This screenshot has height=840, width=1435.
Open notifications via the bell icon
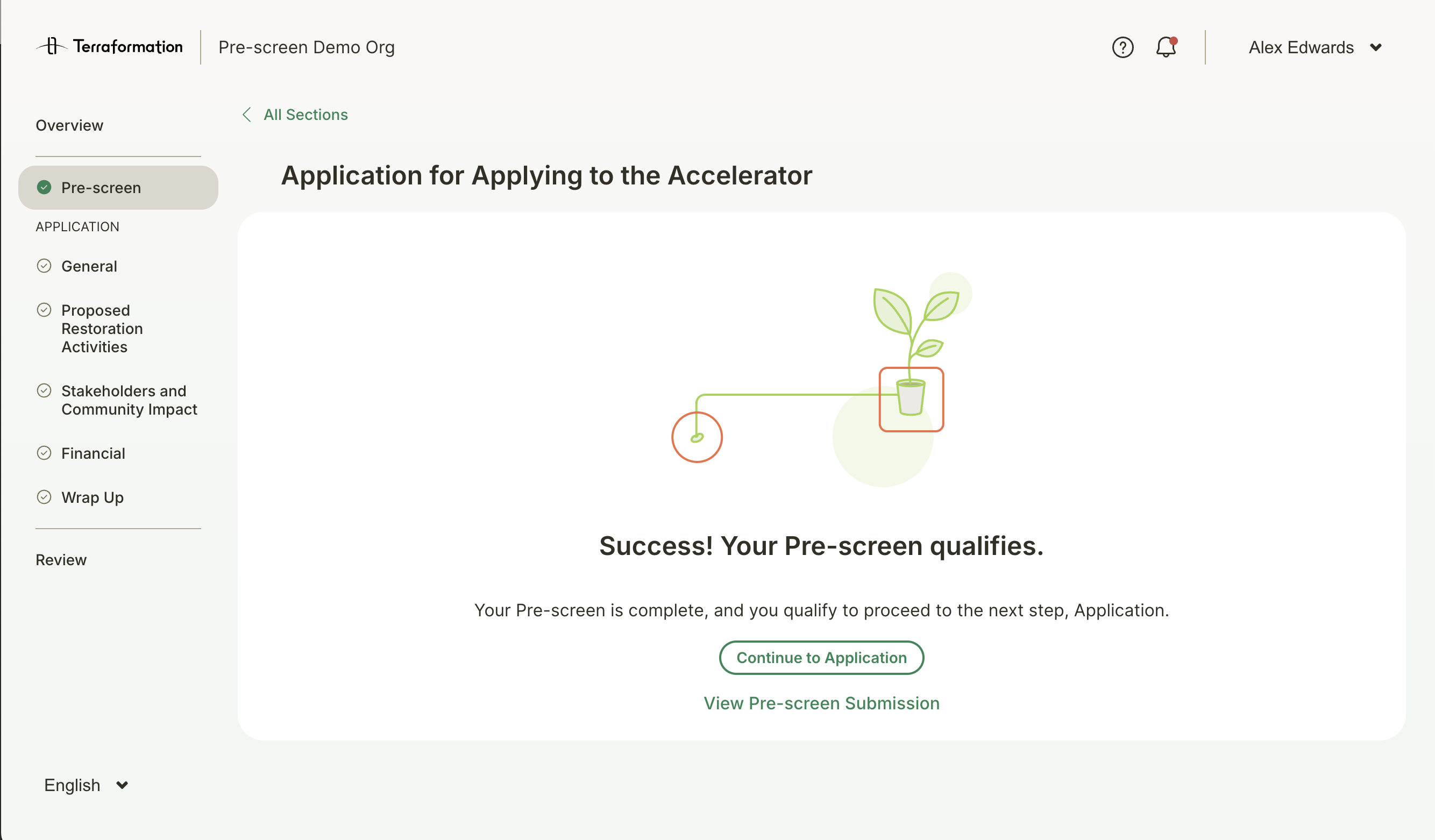1165,47
